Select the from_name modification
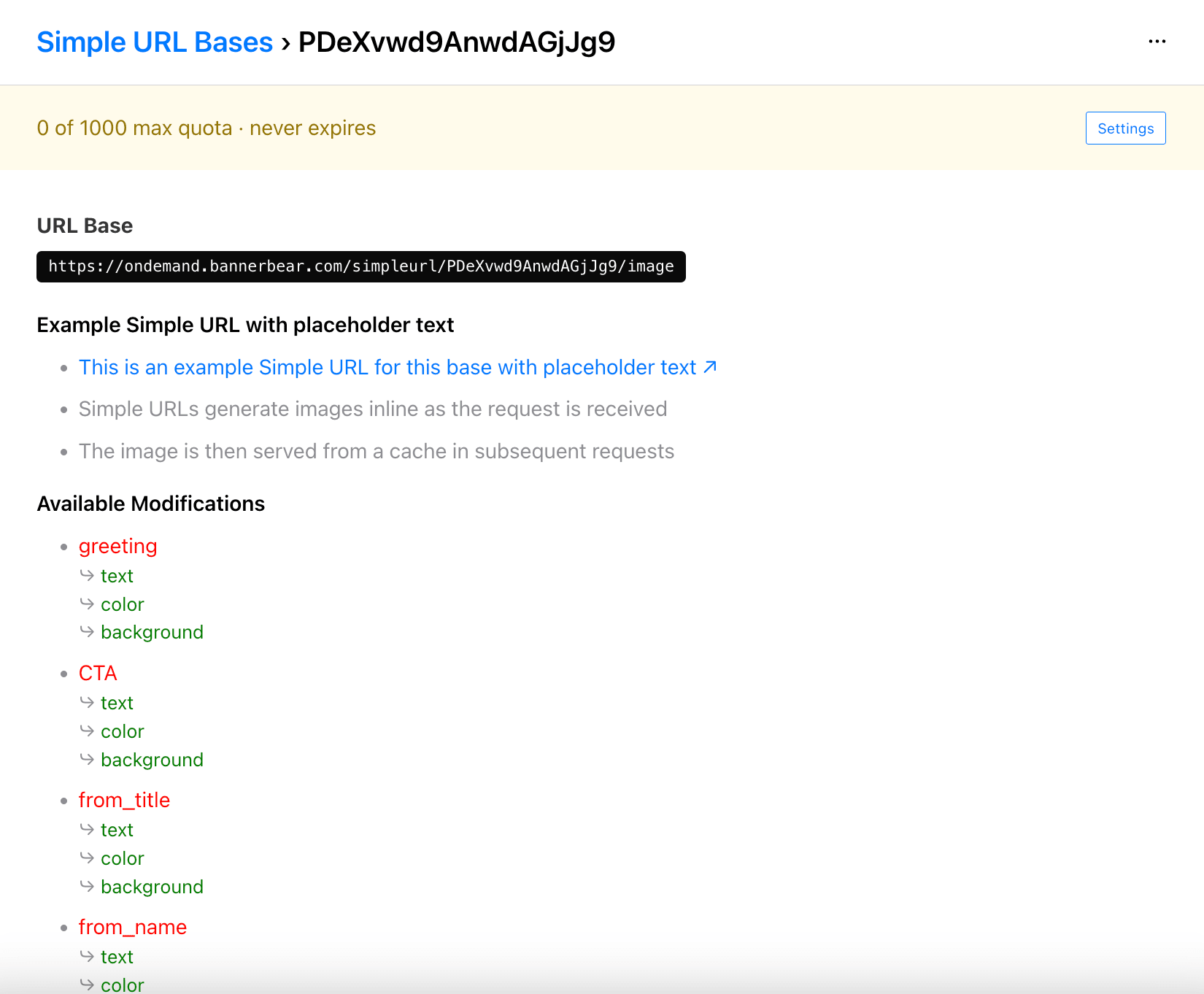 pos(133,927)
